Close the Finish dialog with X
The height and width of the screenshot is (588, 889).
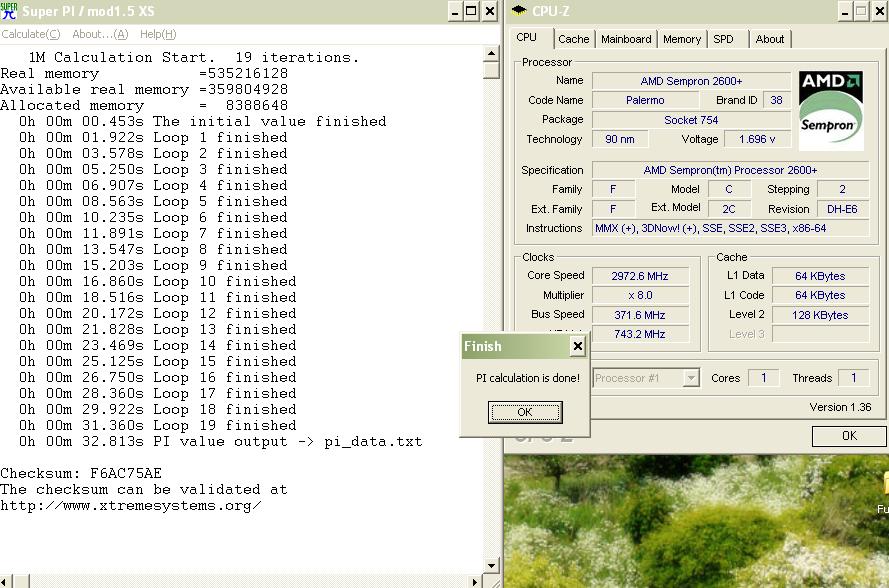tap(577, 346)
